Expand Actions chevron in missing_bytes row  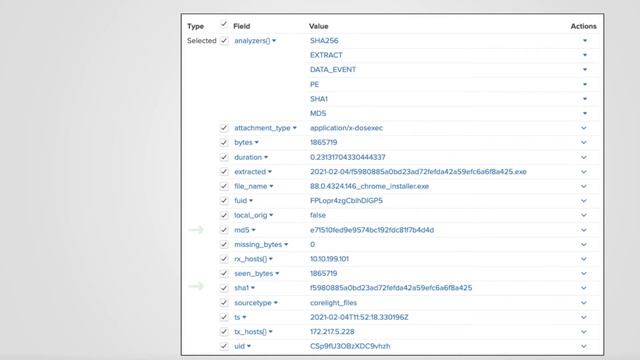click(x=584, y=244)
